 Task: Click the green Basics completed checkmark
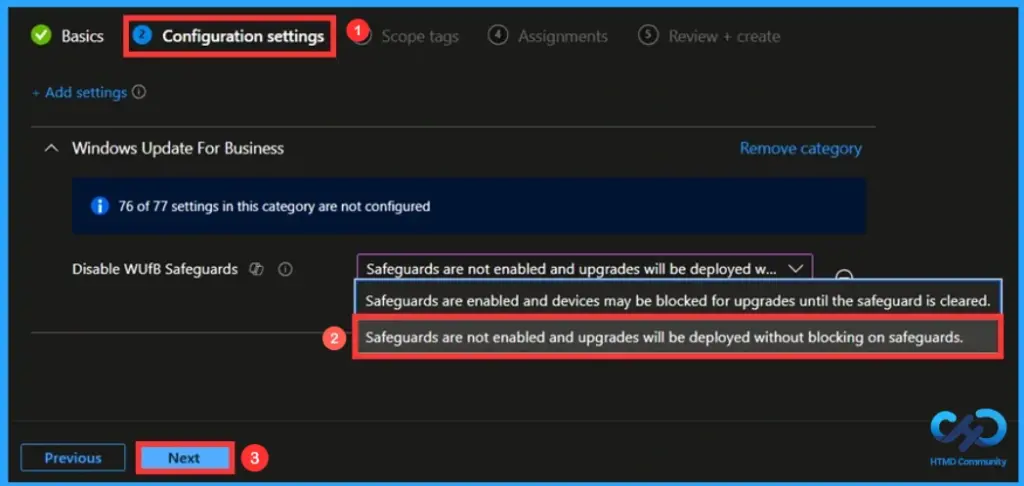[x=41, y=35]
